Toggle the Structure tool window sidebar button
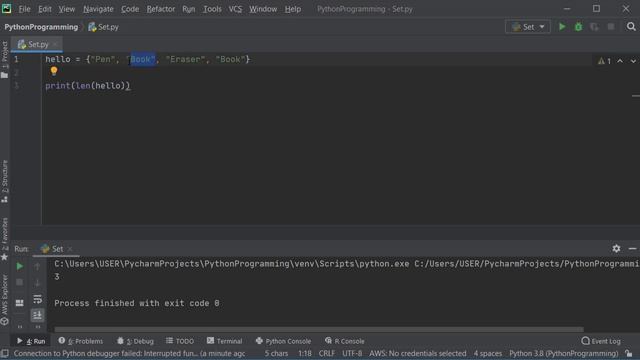The image size is (640, 360). pos(4,181)
